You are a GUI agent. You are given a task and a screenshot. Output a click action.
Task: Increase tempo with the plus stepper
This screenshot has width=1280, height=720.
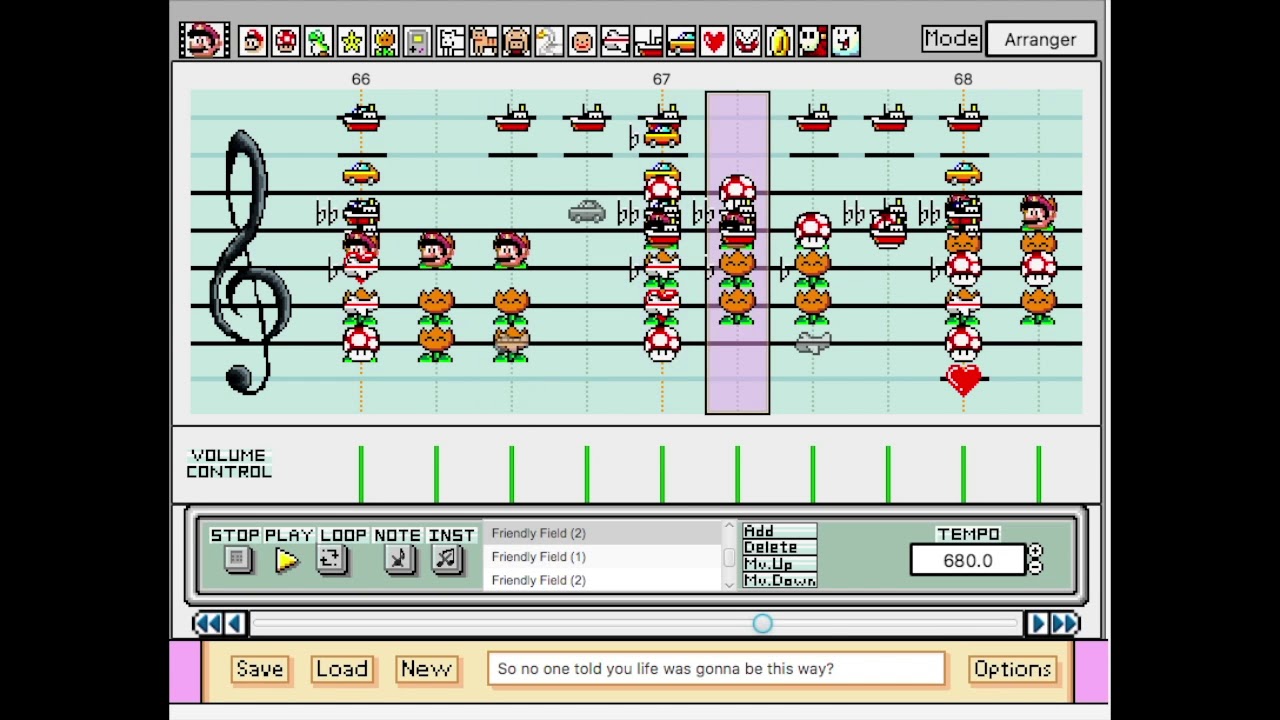[1035, 552]
